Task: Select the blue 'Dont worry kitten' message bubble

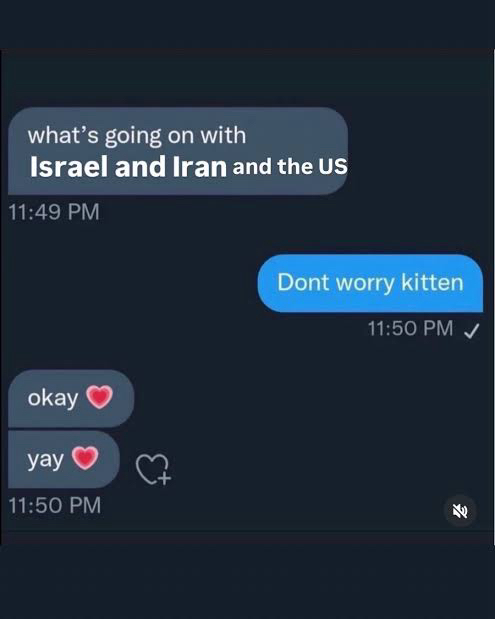Action: [x=370, y=283]
